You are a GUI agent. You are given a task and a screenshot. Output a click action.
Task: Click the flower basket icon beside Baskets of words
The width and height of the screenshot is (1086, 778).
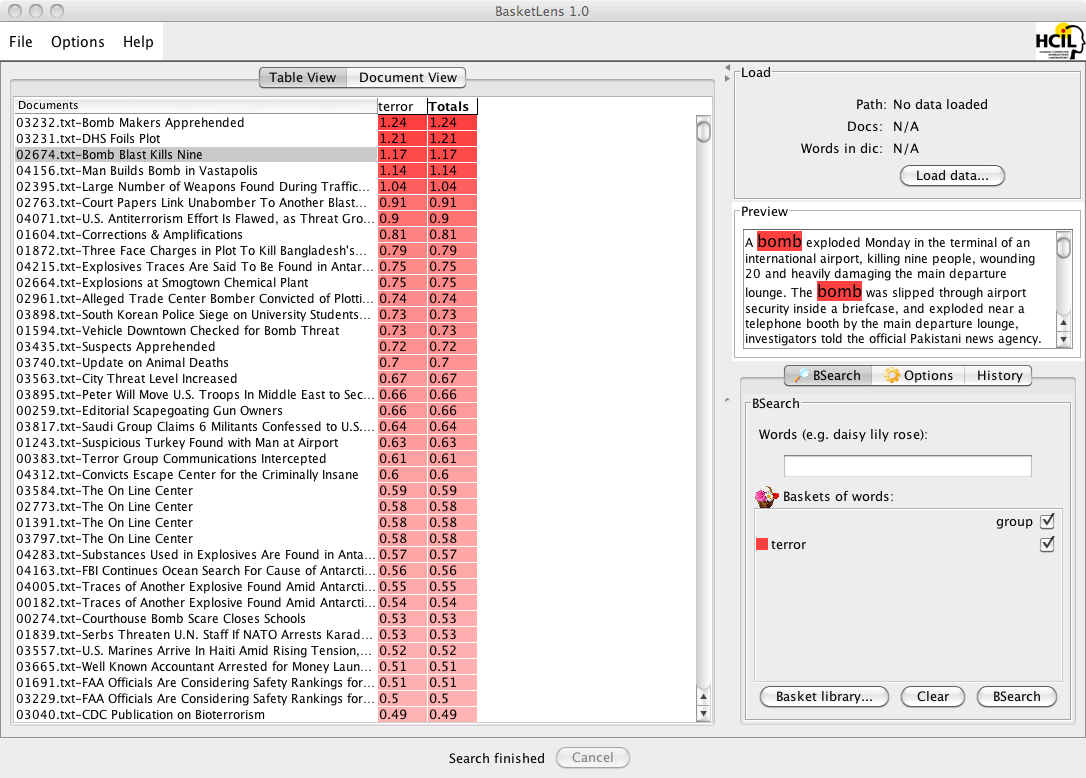[x=766, y=497]
